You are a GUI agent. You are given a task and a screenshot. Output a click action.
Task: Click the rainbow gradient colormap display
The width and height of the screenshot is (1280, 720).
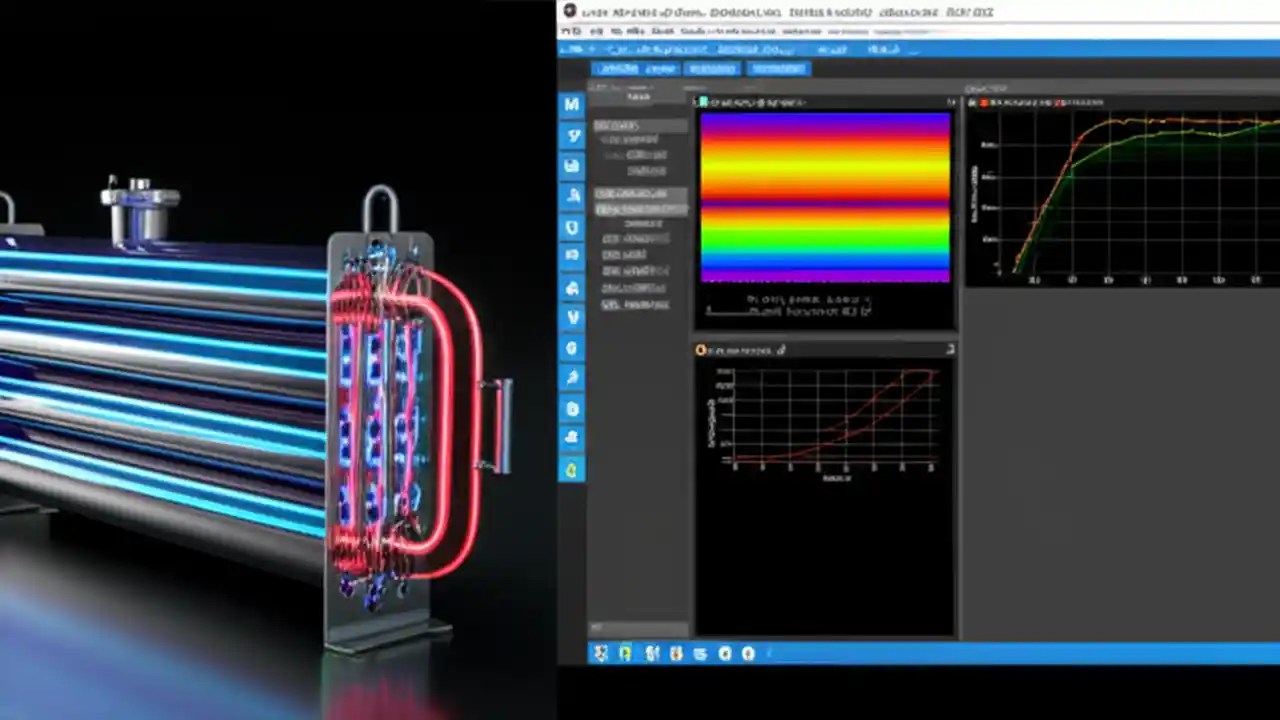tap(825, 198)
